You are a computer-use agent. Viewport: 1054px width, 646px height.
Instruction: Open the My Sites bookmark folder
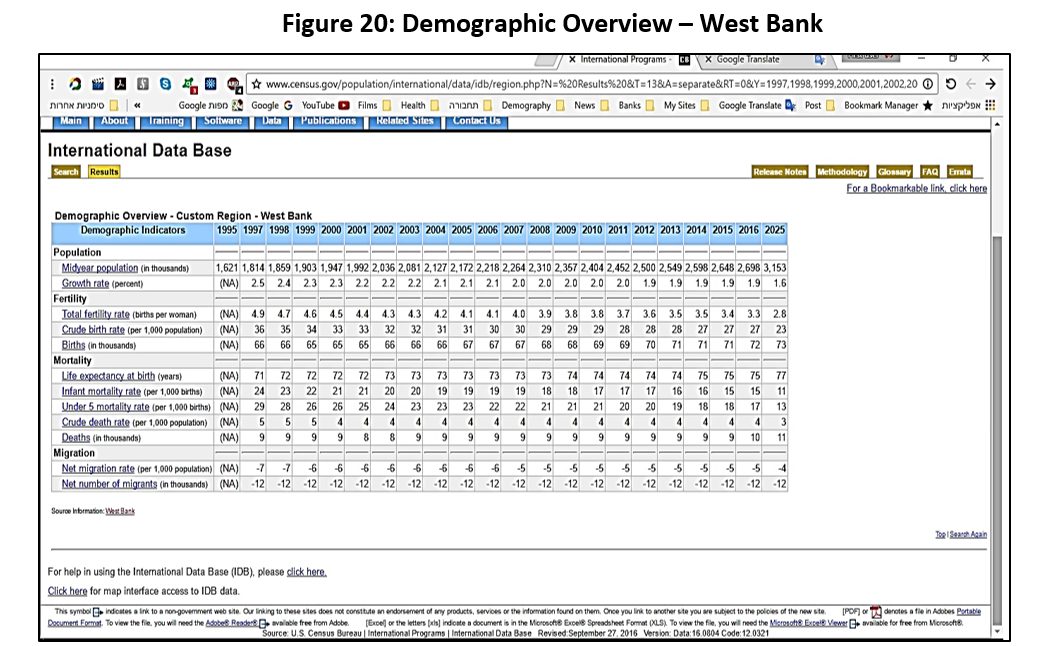(686, 105)
